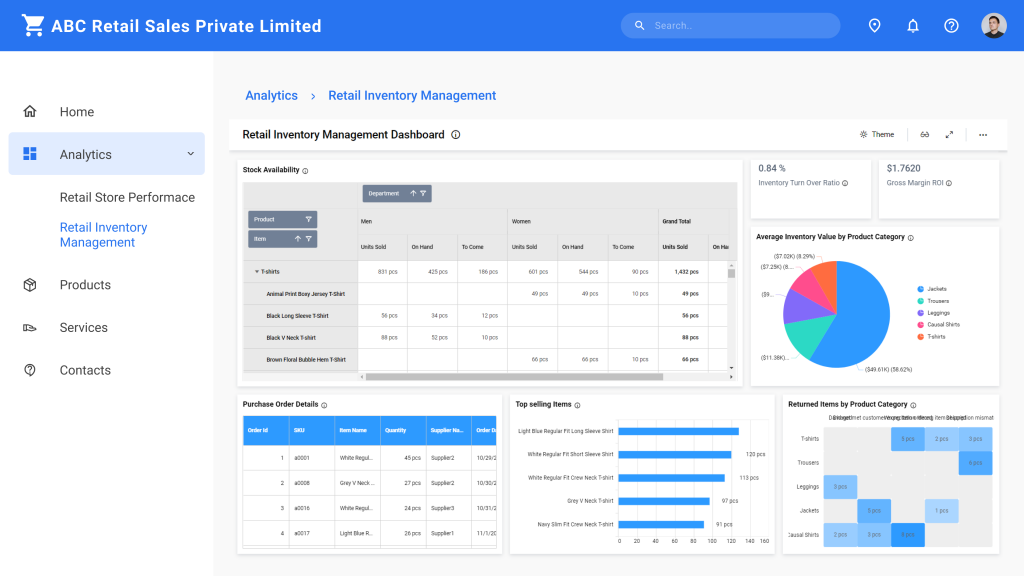This screenshot has height=576, width=1024.
Task: Click the location pin icon in the header
Action: pos(874,25)
